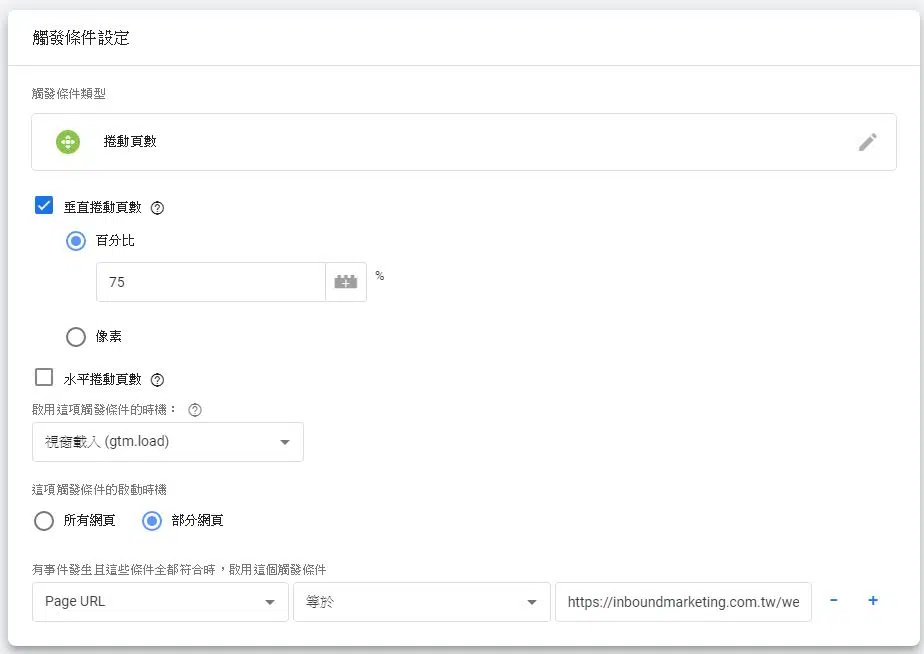Click the pencil edit icon for trigger type
Screen dimensions: 924x654
click(x=867, y=142)
